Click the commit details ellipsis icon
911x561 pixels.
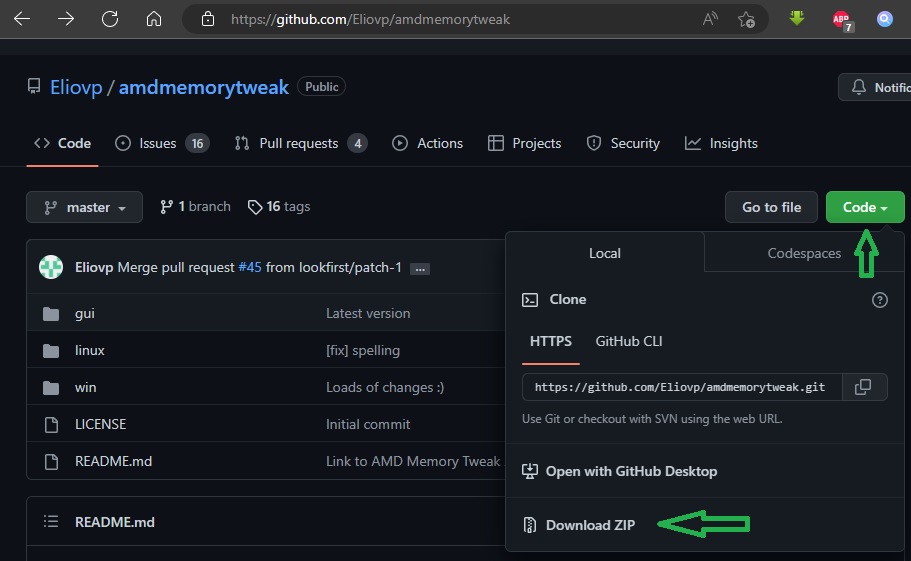420,268
